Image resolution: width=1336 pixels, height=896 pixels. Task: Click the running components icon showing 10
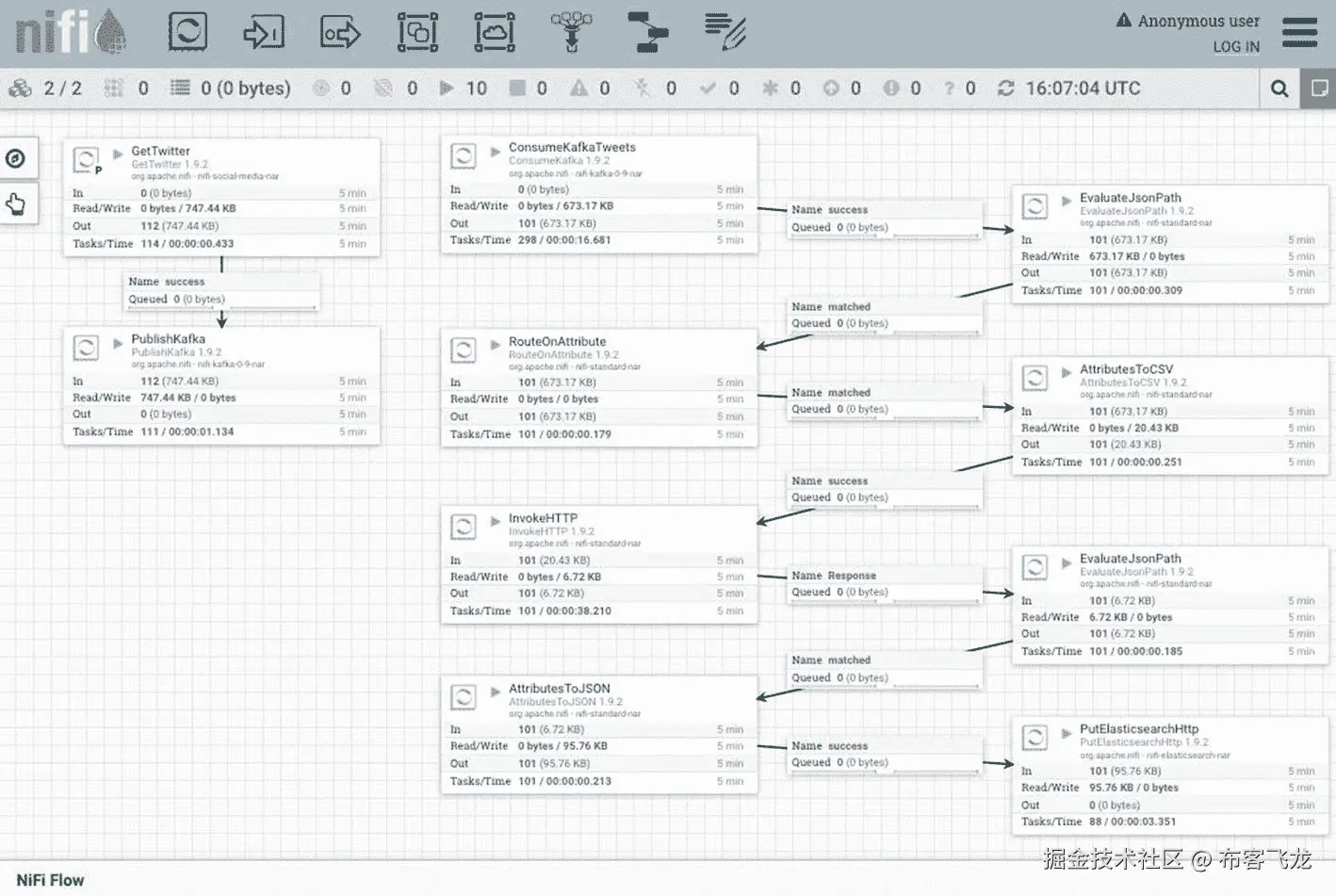(x=447, y=89)
